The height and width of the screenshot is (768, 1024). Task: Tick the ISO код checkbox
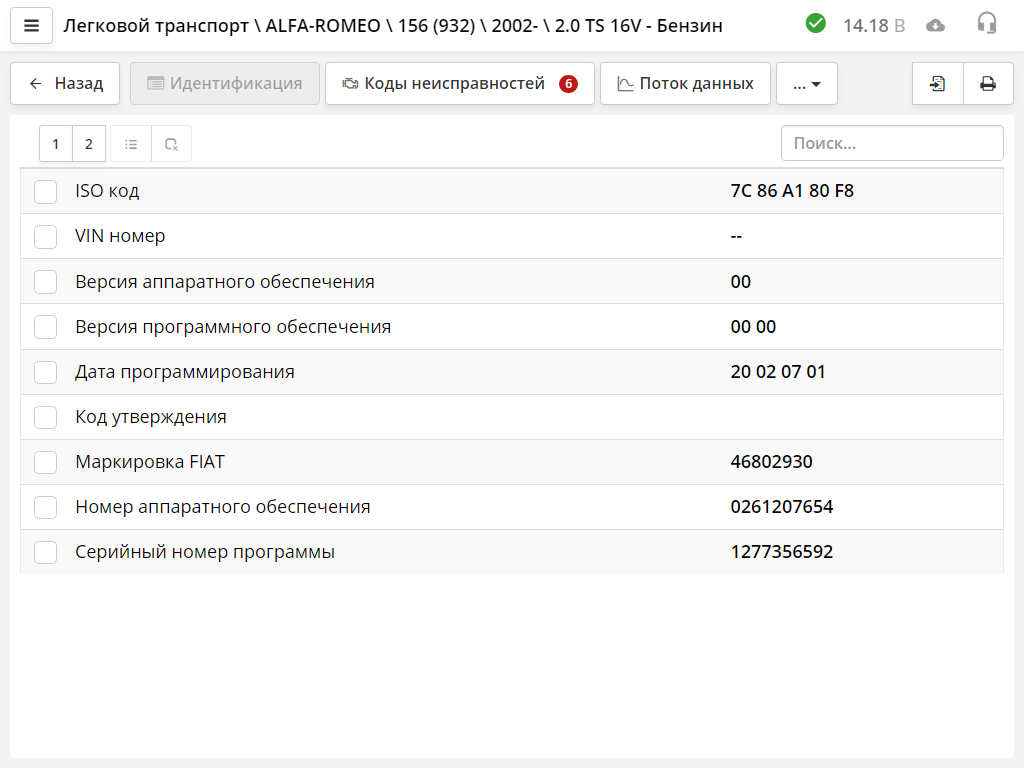46,192
